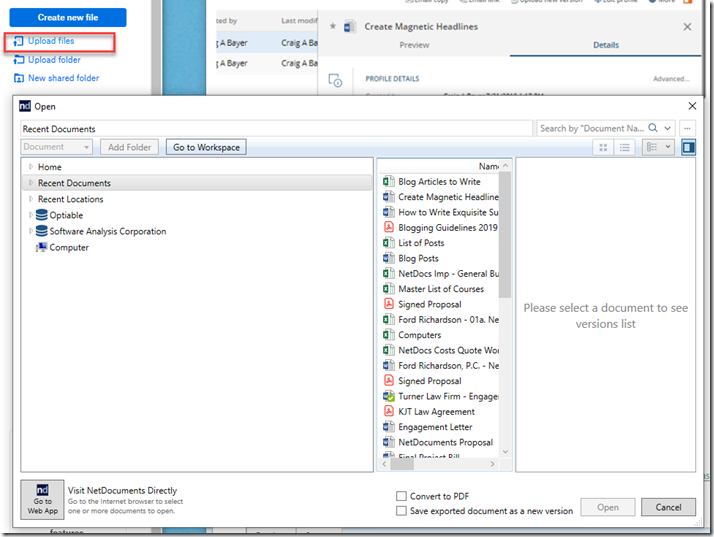Select Create Magnetic Headline in document list
This screenshot has height=537, width=714.
coord(448,197)
